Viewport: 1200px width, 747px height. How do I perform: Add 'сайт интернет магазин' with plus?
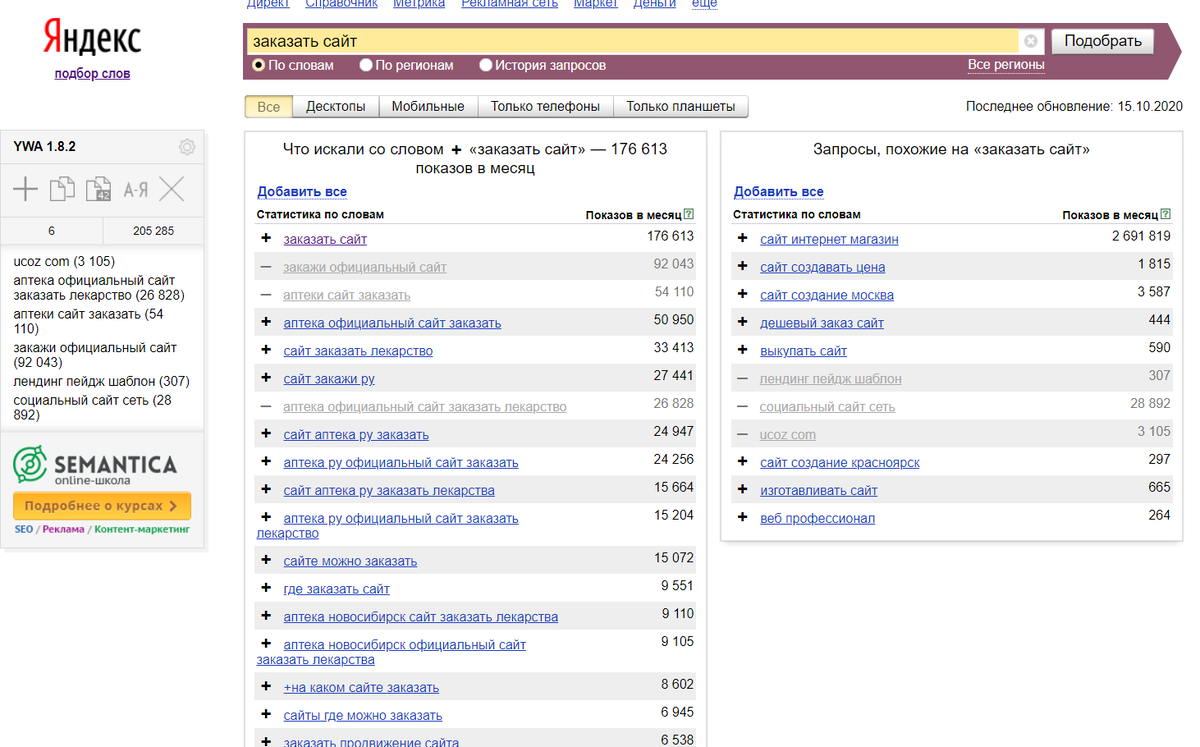click(x=743, y=239)
